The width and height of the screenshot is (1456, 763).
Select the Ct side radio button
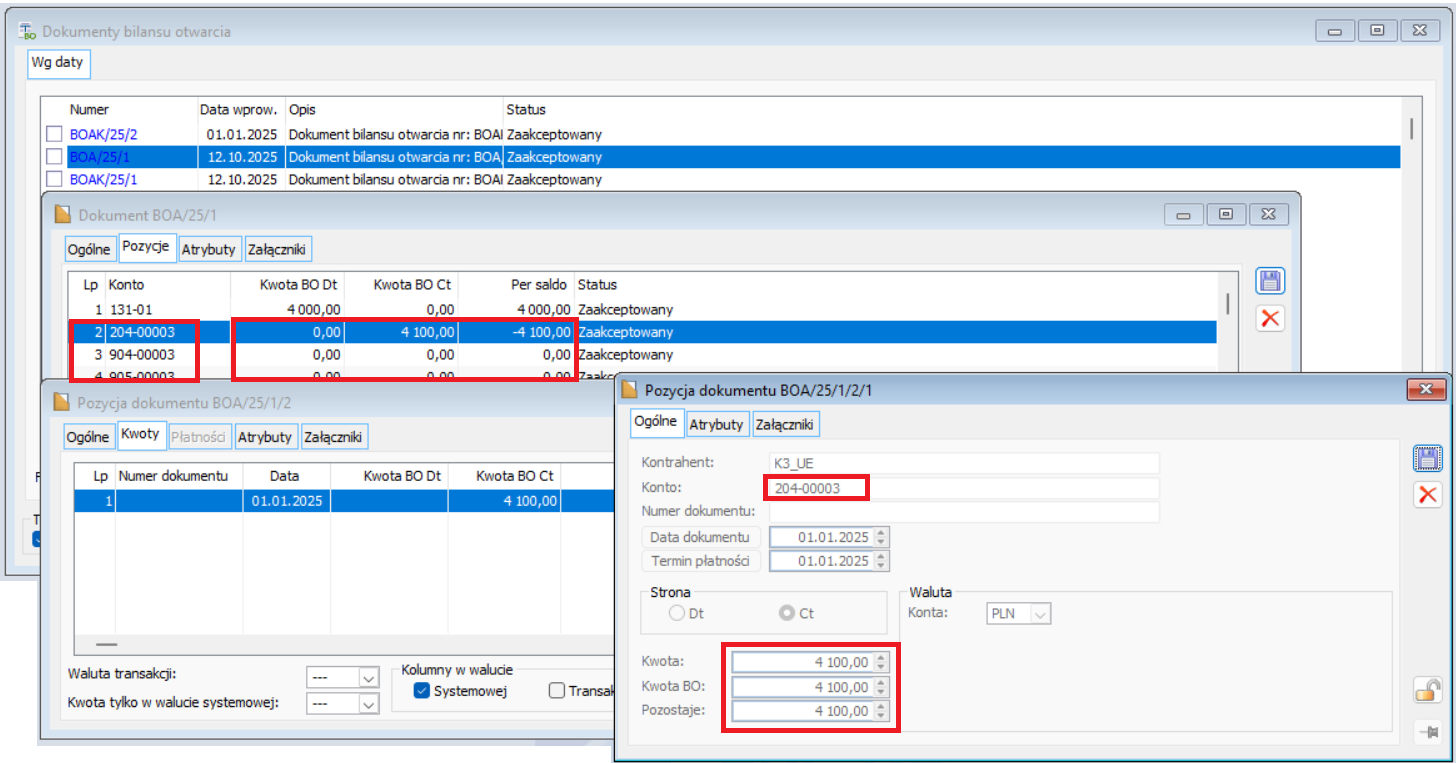point(787,613)
